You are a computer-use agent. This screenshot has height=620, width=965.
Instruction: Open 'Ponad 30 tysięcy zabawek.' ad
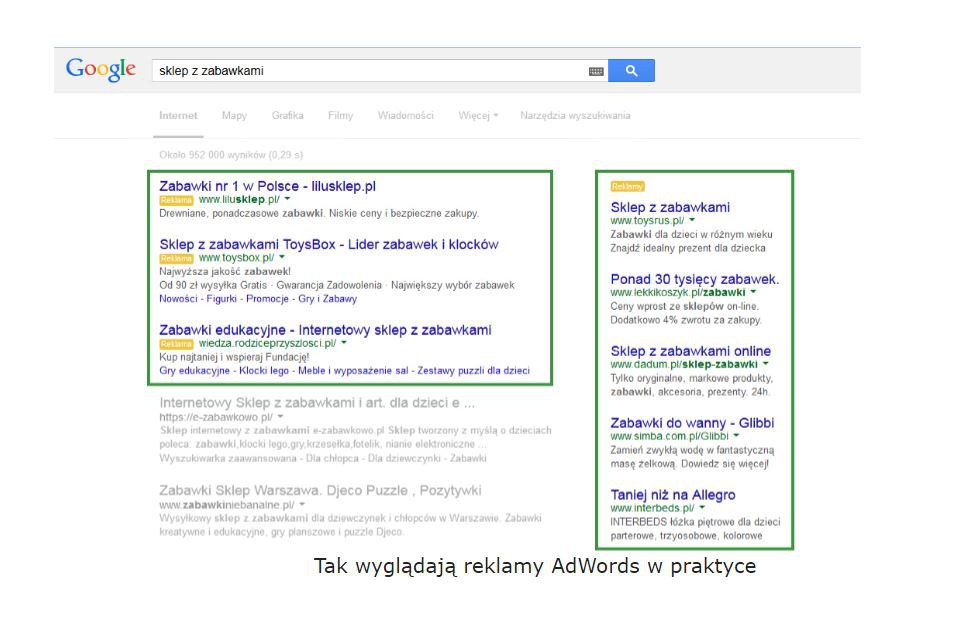(694, 279)
